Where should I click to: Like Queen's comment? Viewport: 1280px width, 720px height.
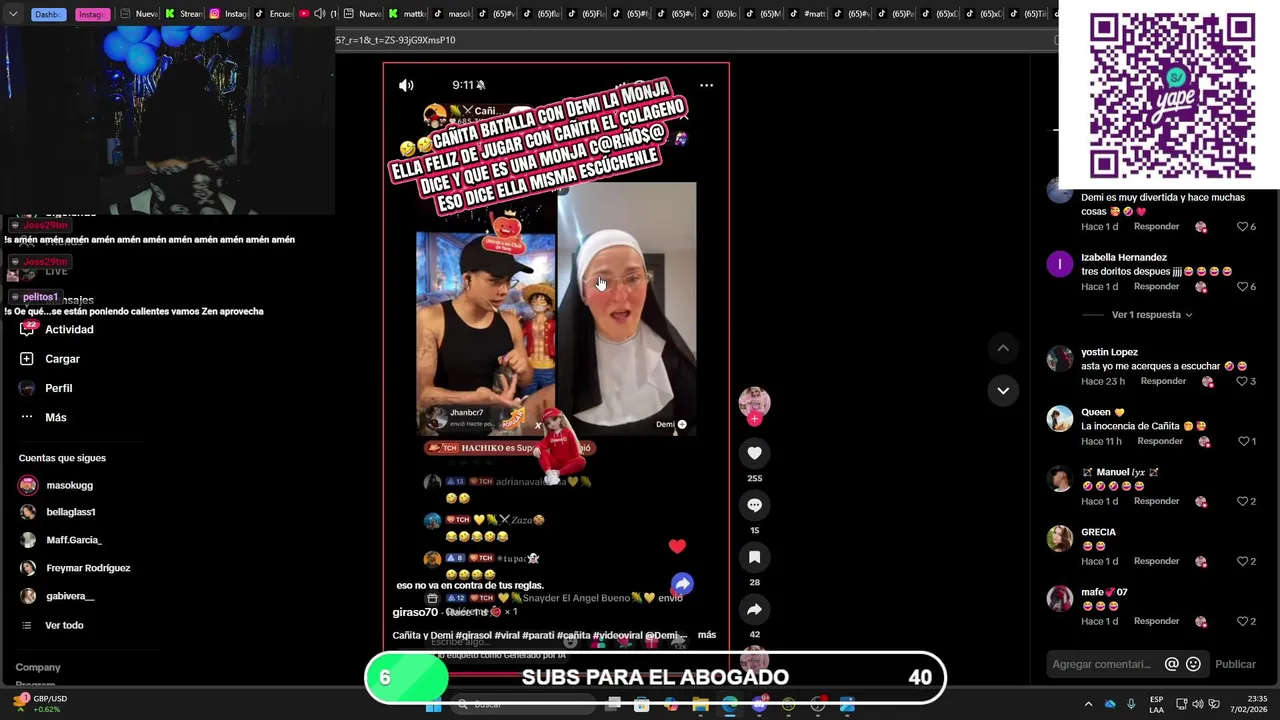tap(1246, 441)
